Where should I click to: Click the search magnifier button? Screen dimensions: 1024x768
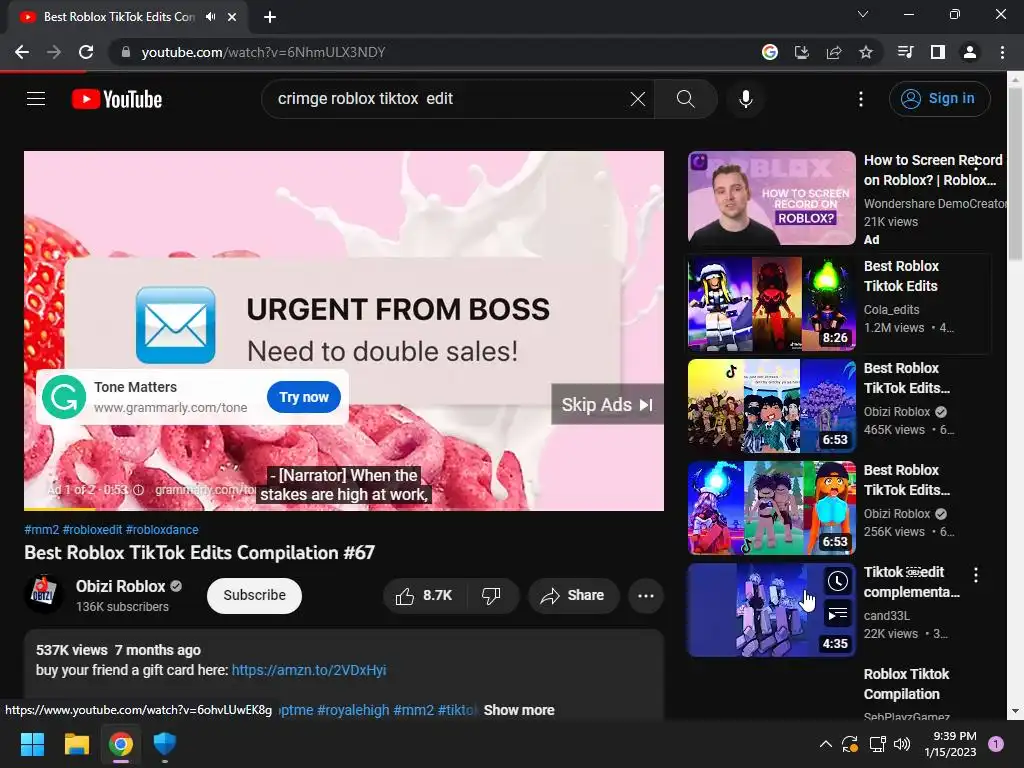pos(685,99)
